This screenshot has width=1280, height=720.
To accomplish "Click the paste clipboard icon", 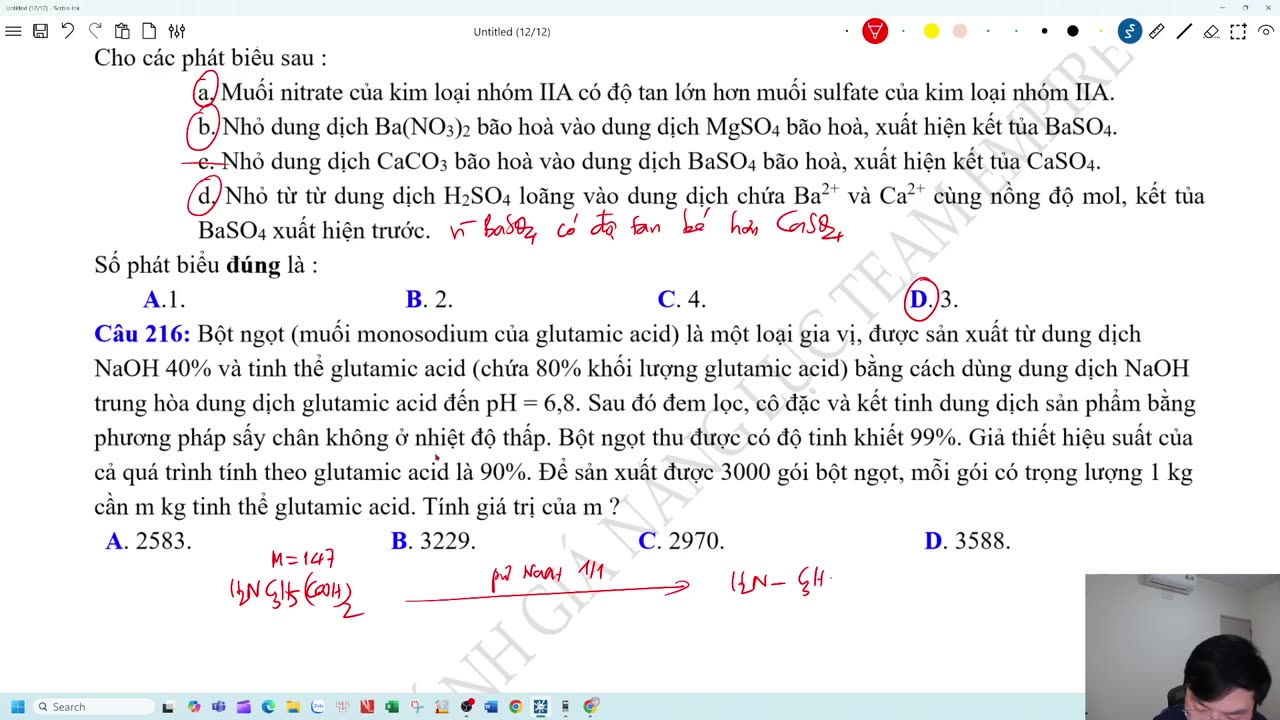I will click(122, 31).
